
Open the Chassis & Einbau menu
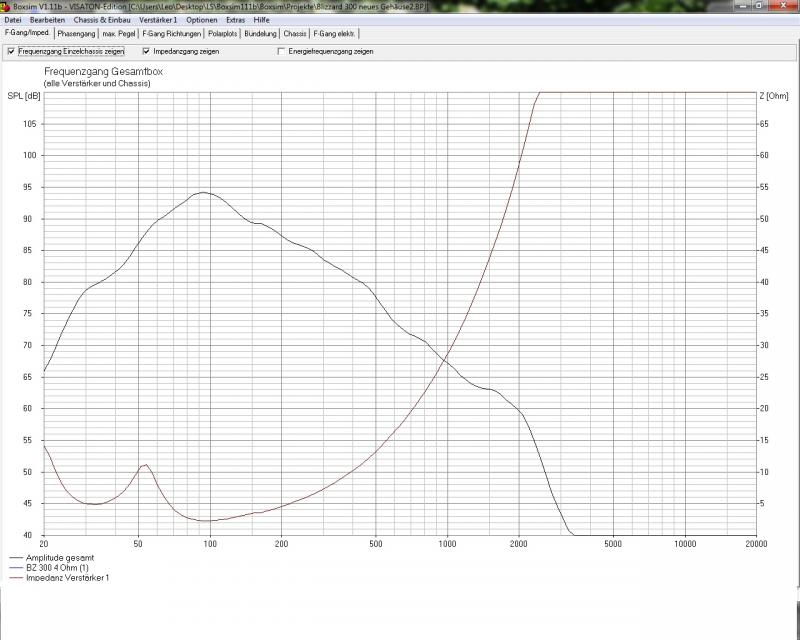pos(102,20)
